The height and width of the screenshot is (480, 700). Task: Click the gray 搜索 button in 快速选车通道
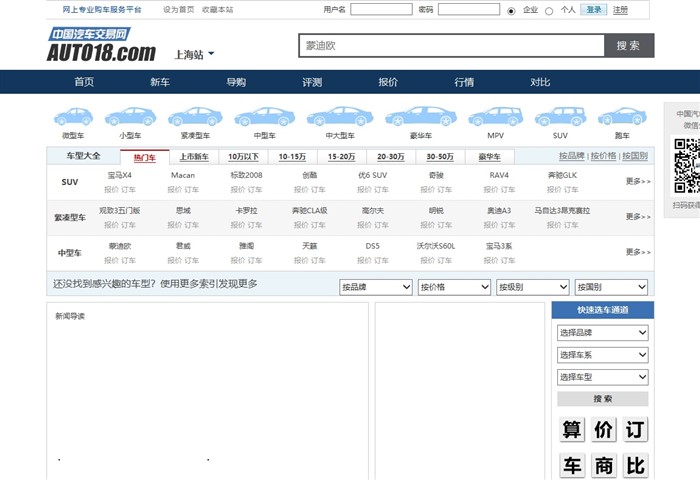coord(603,399)
